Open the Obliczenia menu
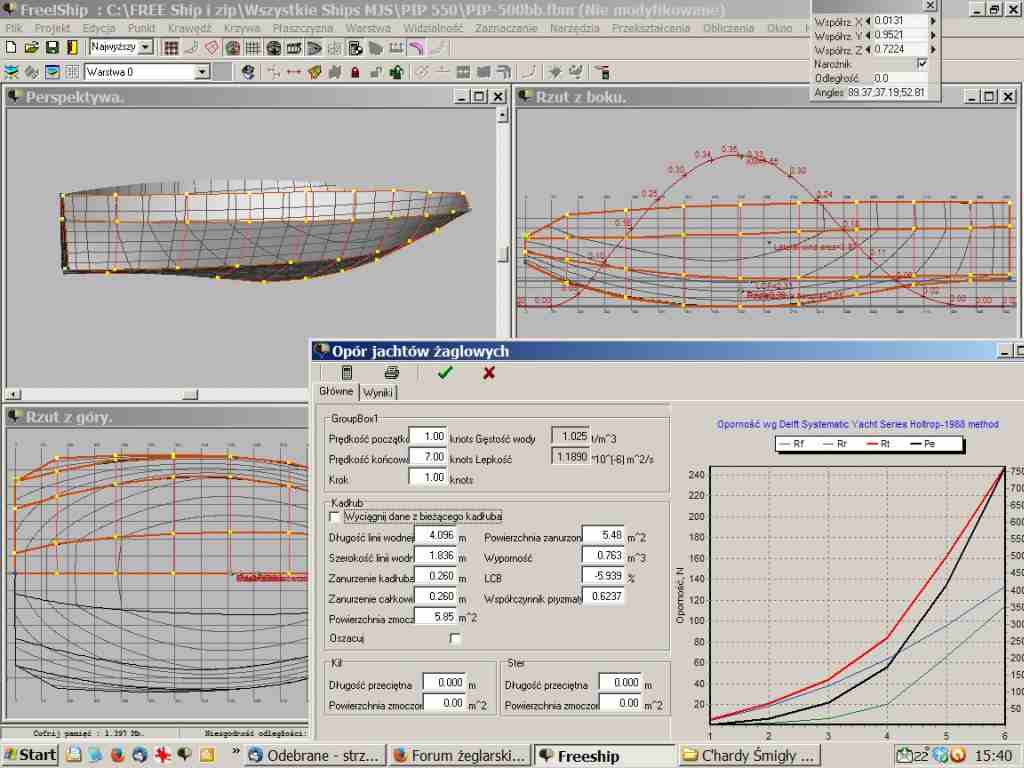Image resolution: width=1024 pixels, height=768 pixels. [x=730, y=28]
